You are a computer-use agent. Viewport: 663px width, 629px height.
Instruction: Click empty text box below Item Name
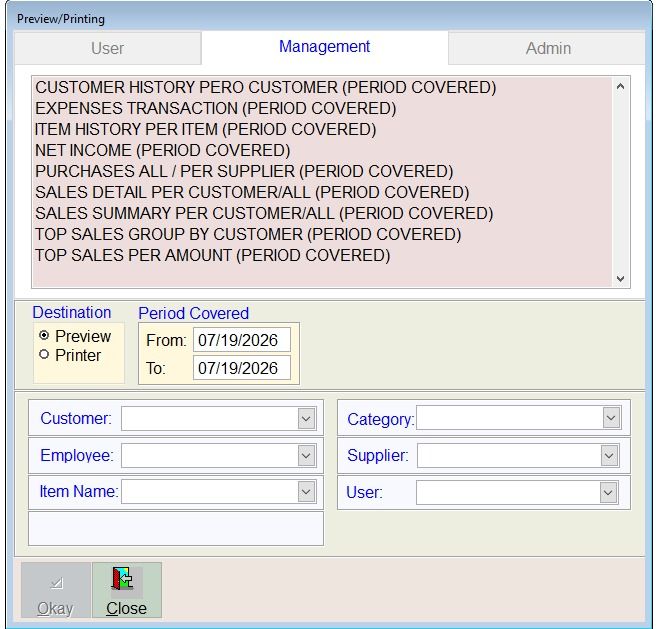point(176,528)
